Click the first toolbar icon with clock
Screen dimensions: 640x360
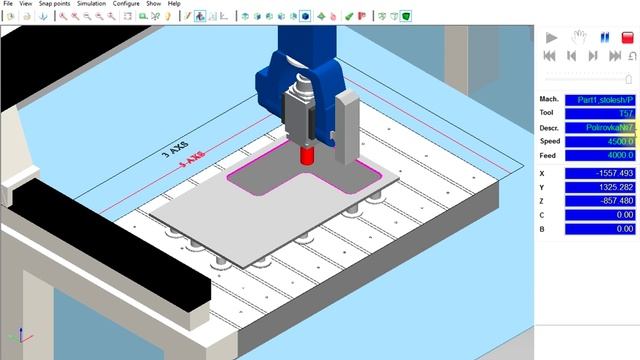(x=11, y=16)
